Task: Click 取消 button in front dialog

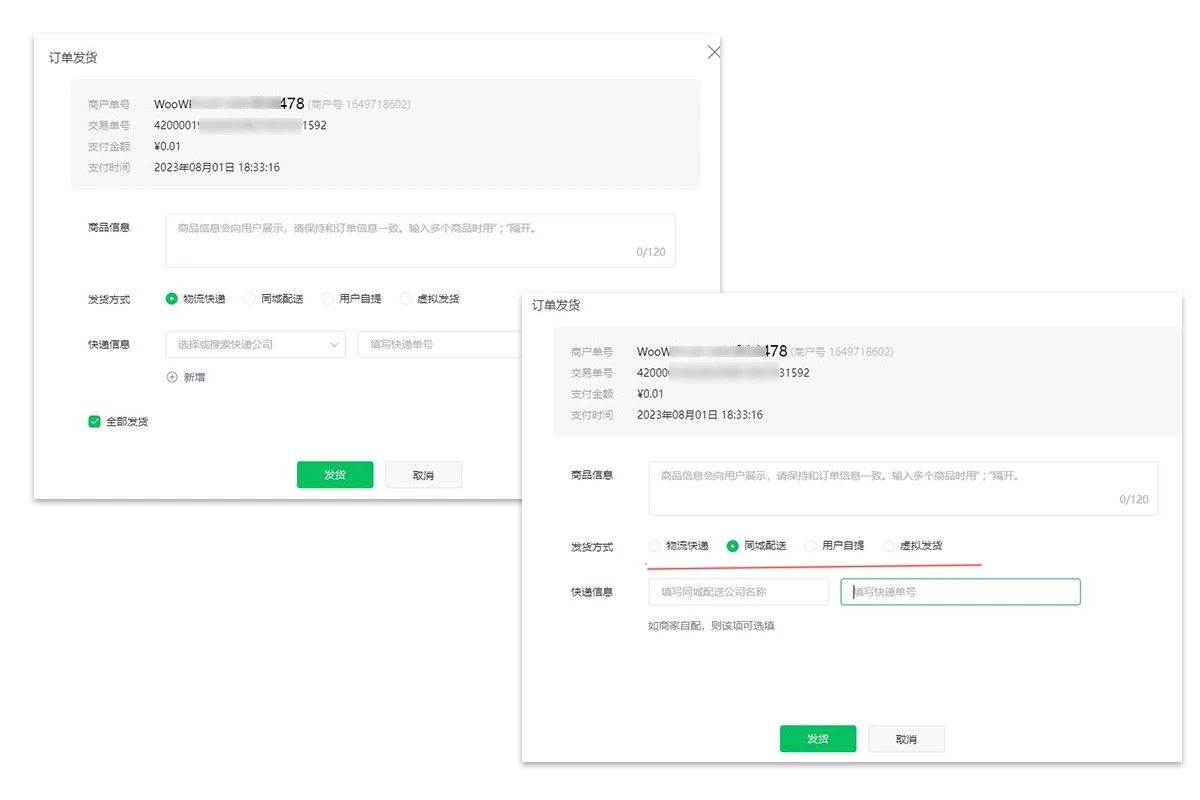Action: 906,739
